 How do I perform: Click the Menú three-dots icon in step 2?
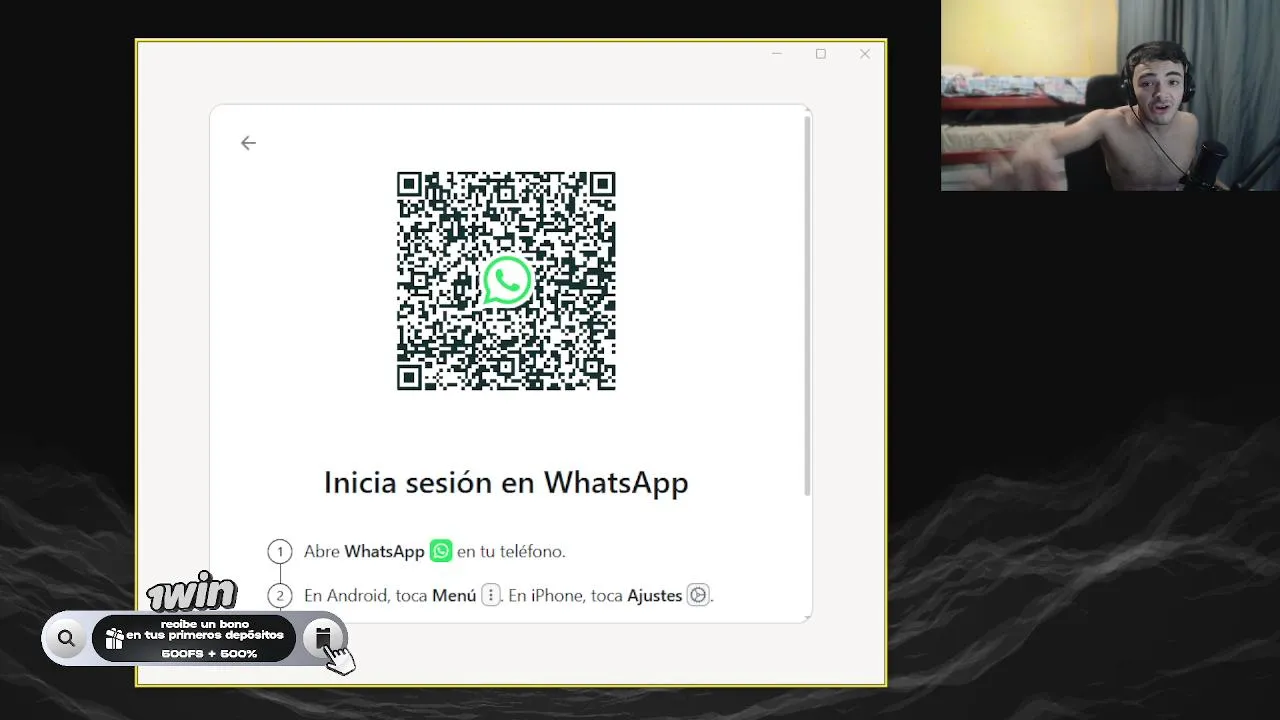click(490, 595)
